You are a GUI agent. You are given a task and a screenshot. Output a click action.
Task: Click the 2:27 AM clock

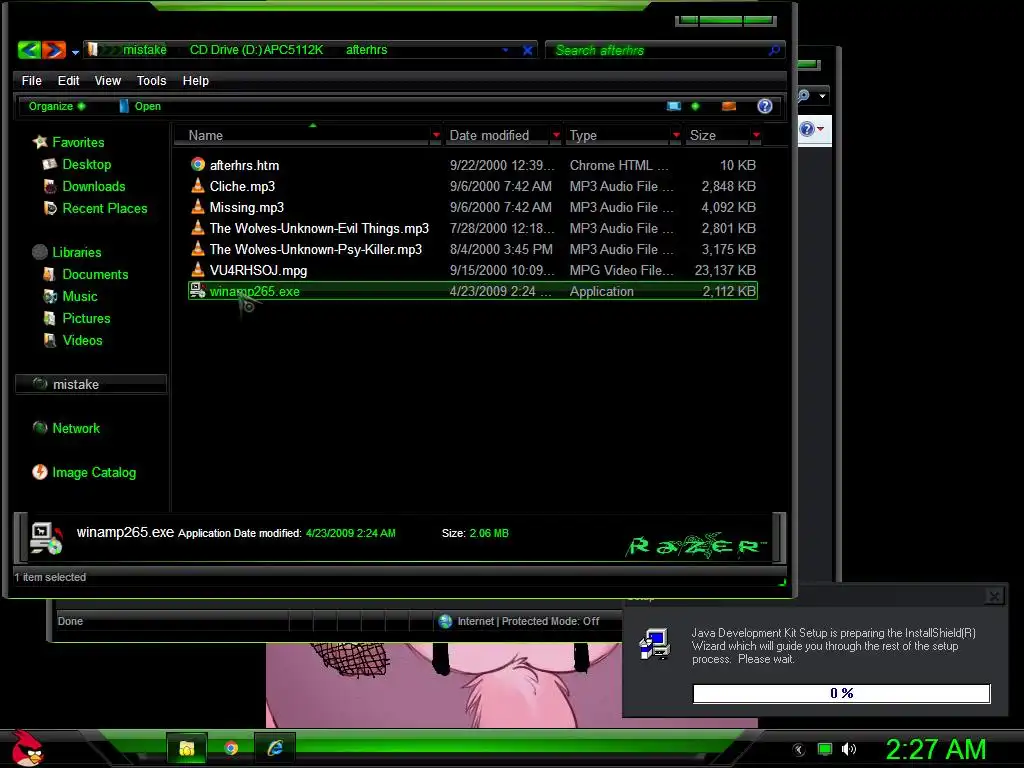point(935,749)
